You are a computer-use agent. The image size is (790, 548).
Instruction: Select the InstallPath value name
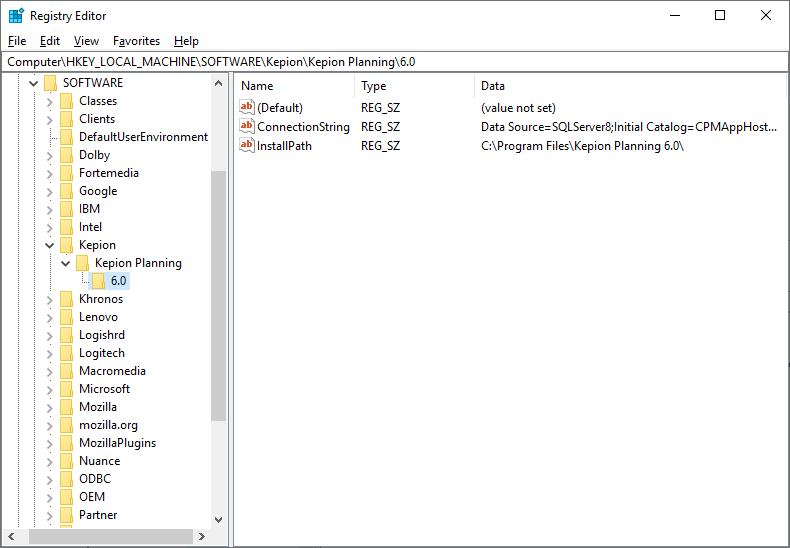point(284,146)
